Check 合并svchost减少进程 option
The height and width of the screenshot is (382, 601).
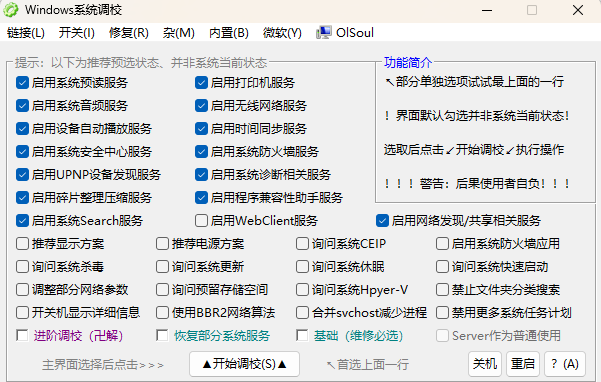(x=302, y=313)
